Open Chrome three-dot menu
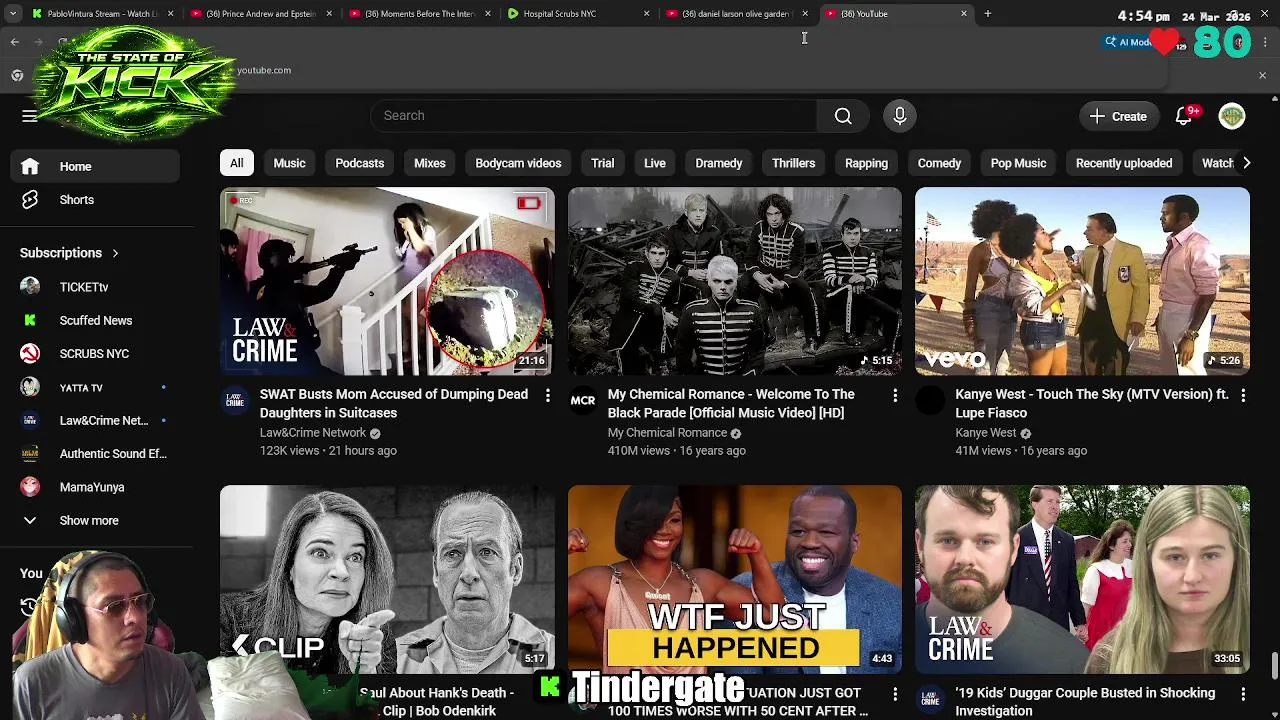 [x=1265, y=42]
